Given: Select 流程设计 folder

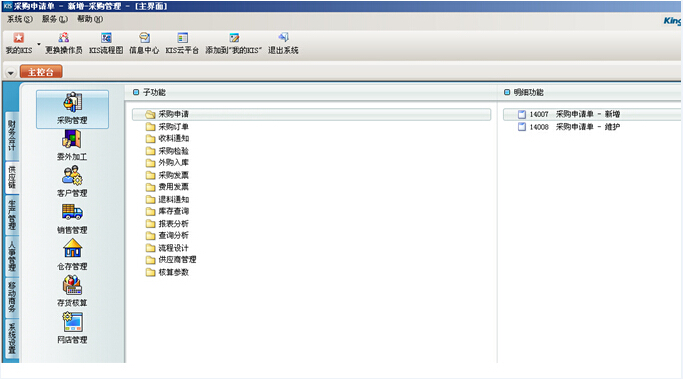Looking at the screenshot, I should point(168,248).
